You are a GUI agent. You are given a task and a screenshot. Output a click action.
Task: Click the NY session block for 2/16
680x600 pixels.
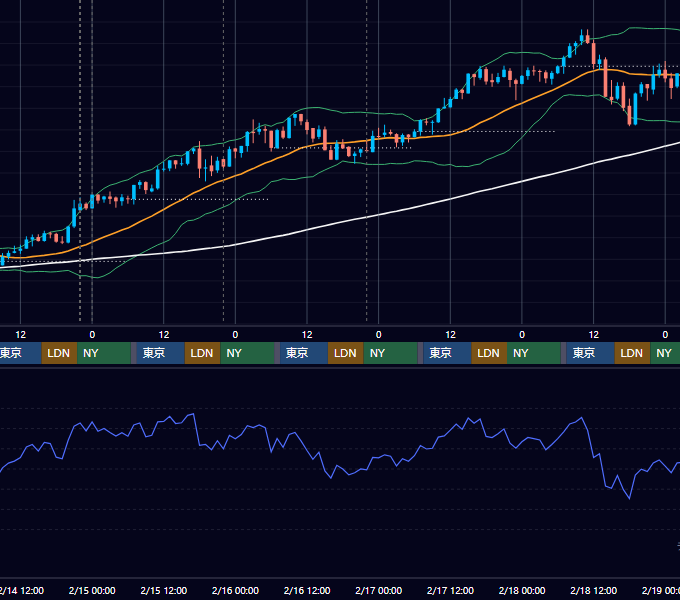tap(390, 353)
